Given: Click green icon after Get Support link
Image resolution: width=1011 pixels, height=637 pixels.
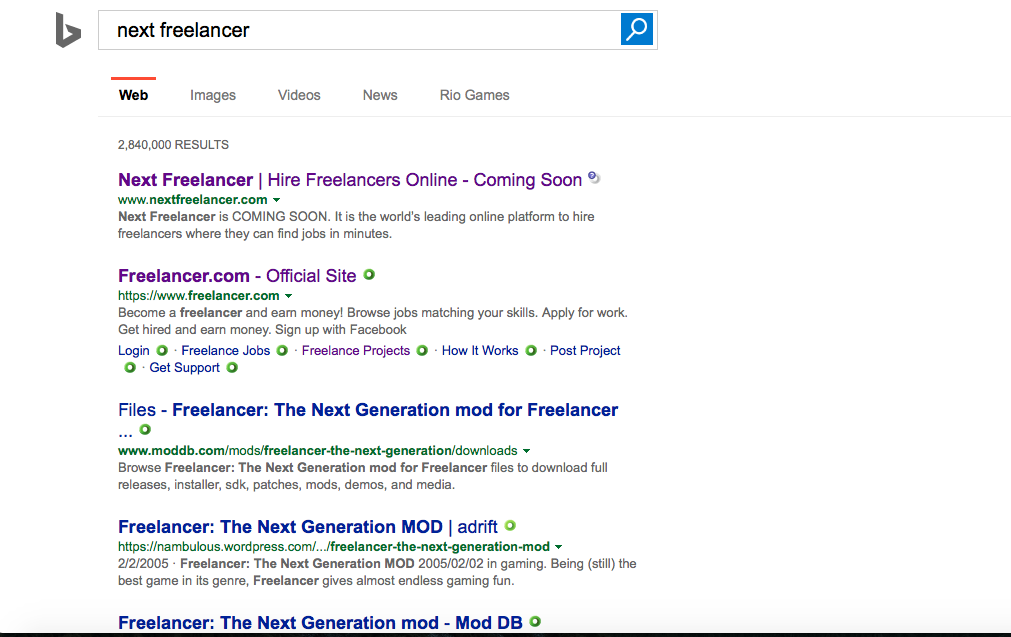Looking at the screenshot, I should tap(232, 368).
